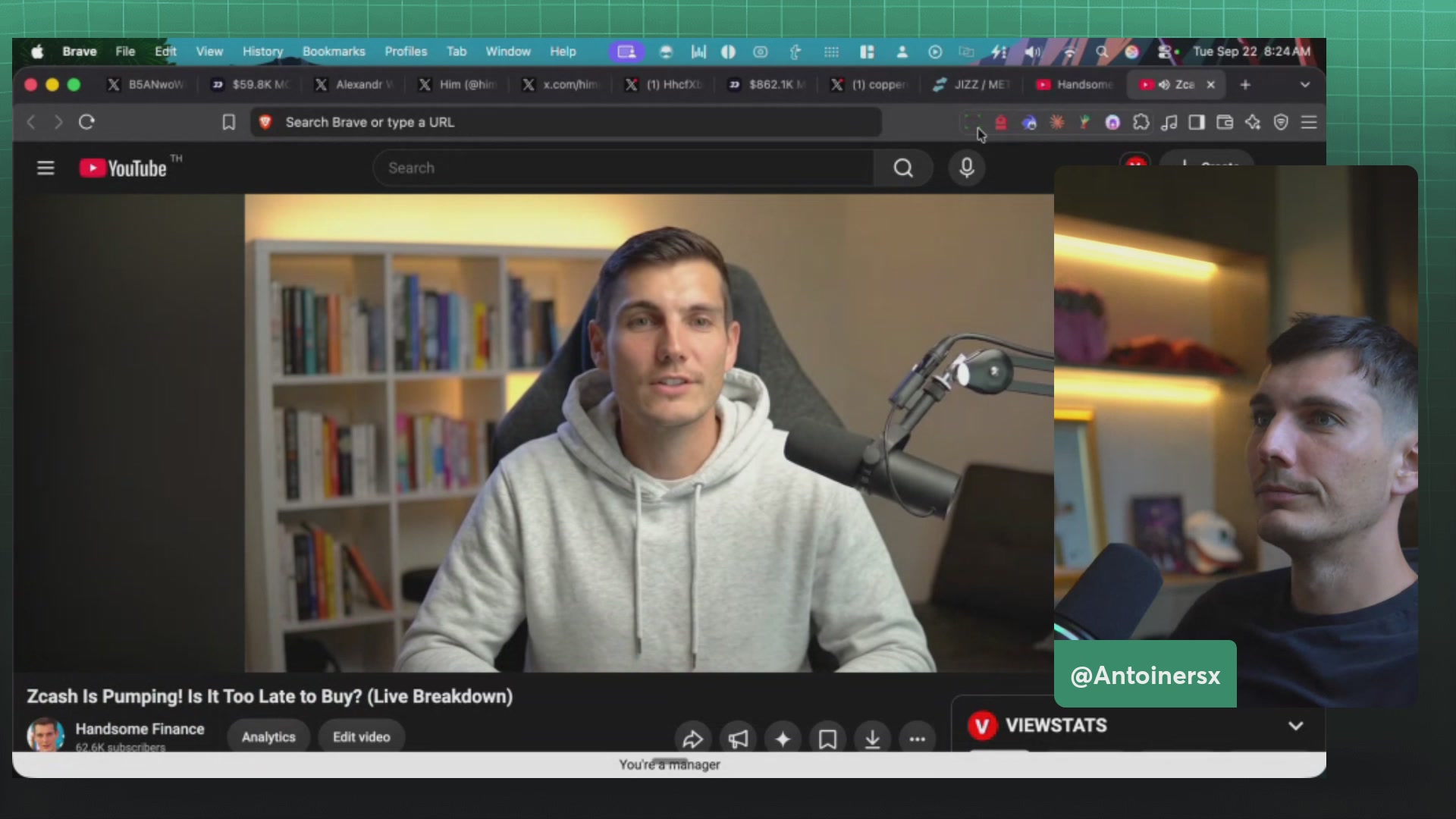Focus the YouTube search field
This screenshot has height=819, width=1456.
click(x=623, y=168)
